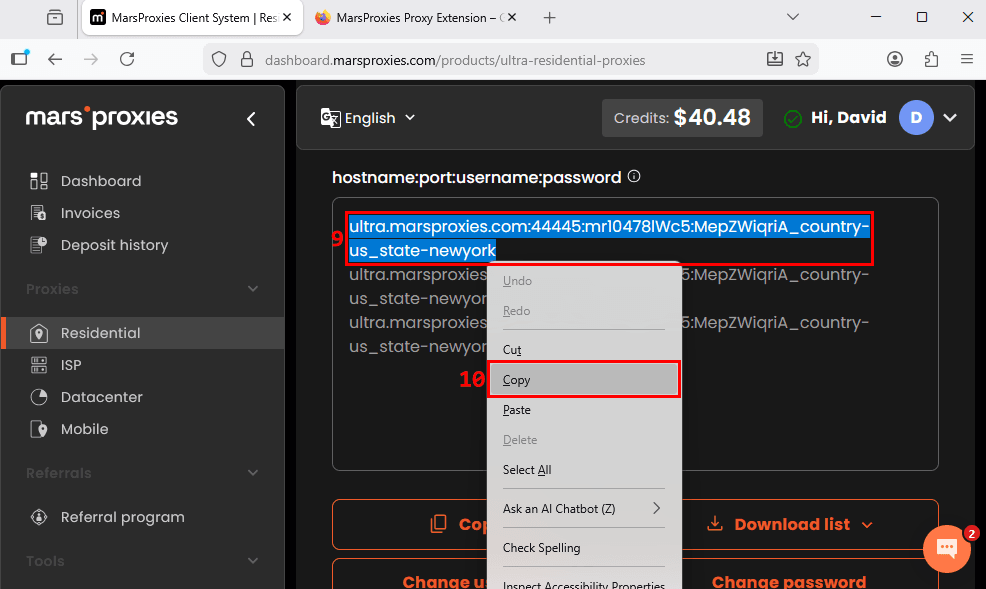The image size is (986, 589).
Task: Open English language dropdown
Action: tap(368, 118)
